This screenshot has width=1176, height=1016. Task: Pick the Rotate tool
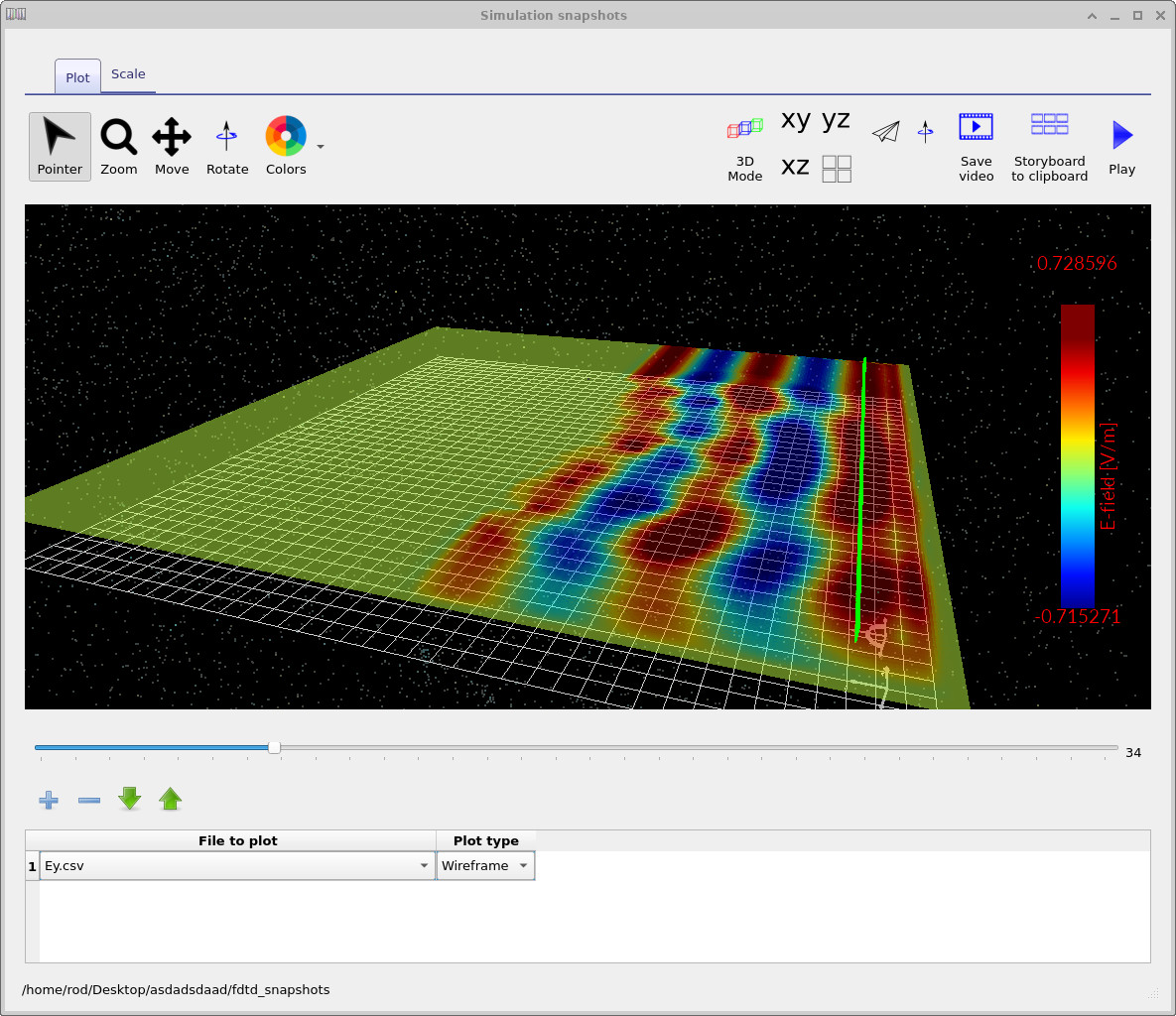pyautogui.click(x=227, y=147)
